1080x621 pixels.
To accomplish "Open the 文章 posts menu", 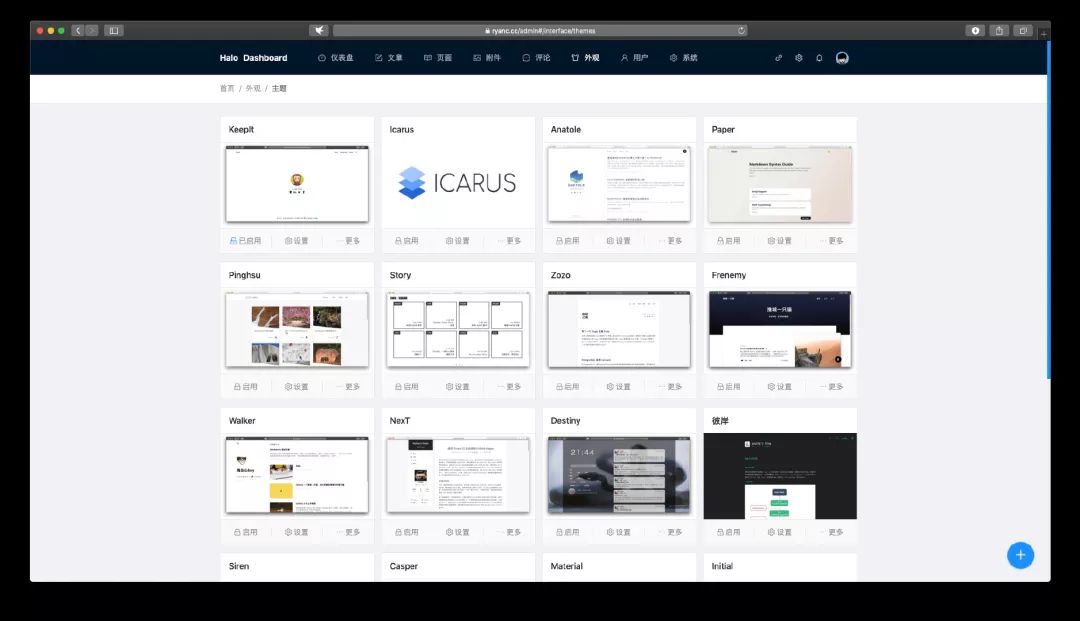I will click(x=388, y=58).
